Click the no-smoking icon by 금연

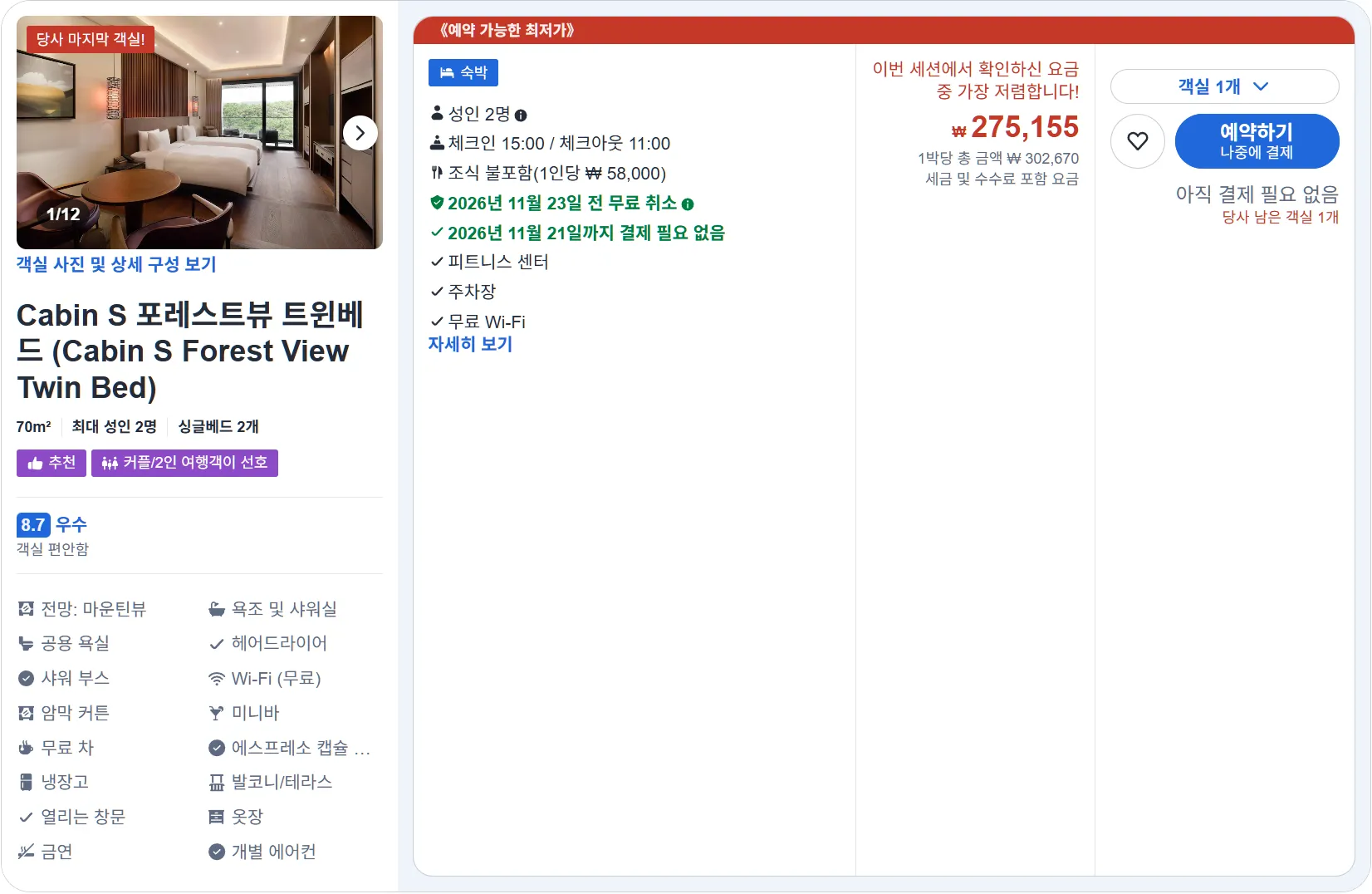pos(26,852)
